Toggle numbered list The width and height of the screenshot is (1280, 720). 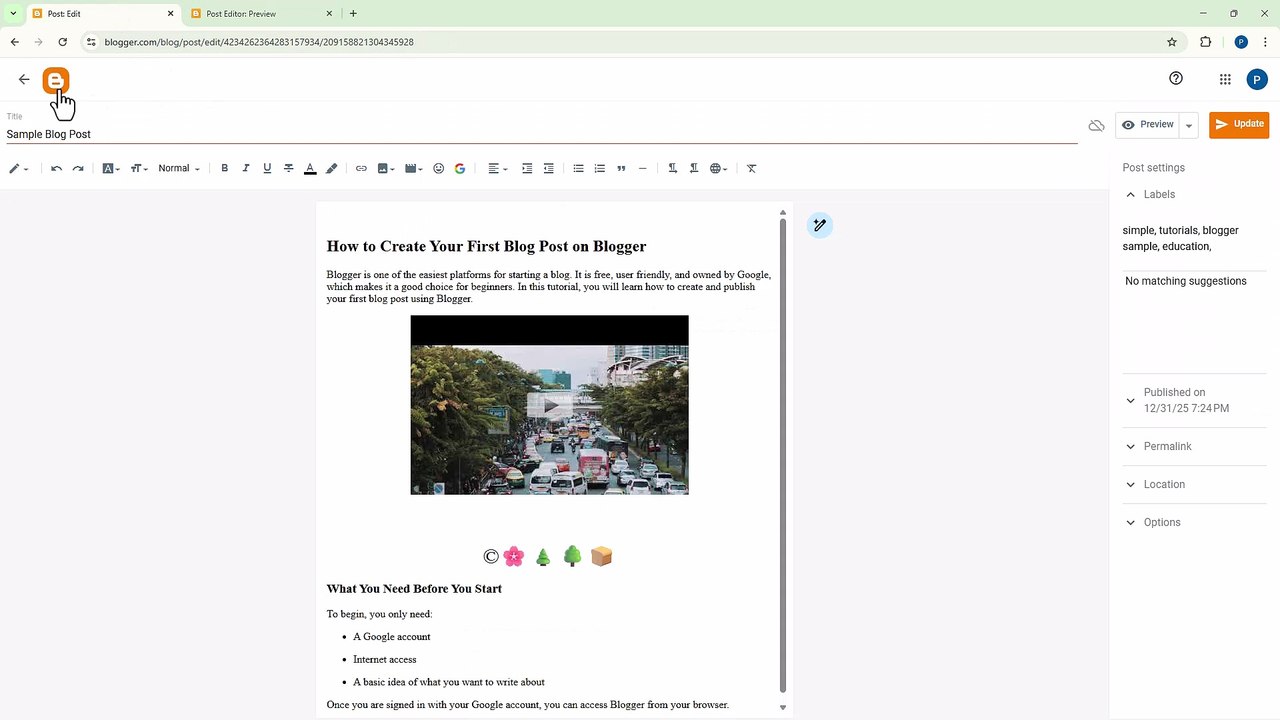[600, 168]
